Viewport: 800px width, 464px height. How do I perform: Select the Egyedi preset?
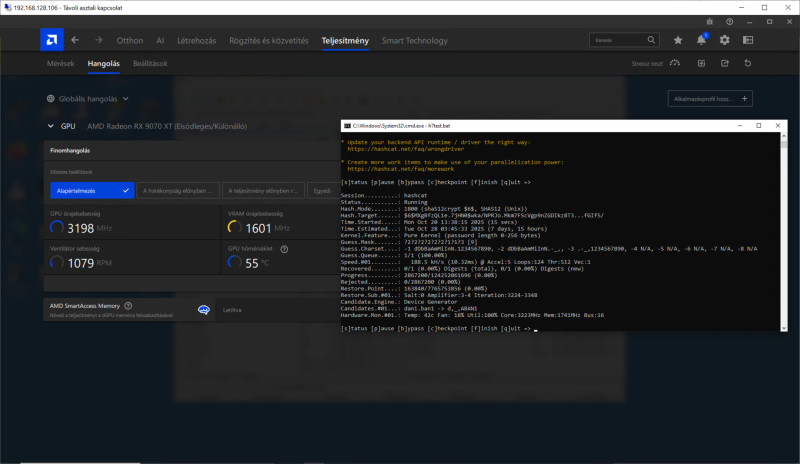pos(322,190)
